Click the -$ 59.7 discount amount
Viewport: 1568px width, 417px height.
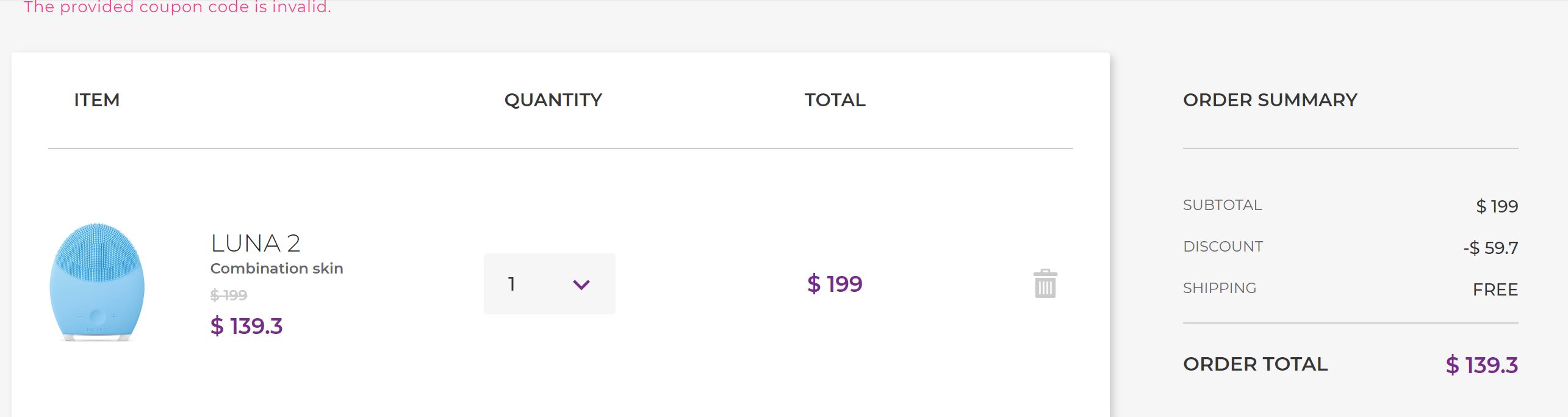point(1491,248)
